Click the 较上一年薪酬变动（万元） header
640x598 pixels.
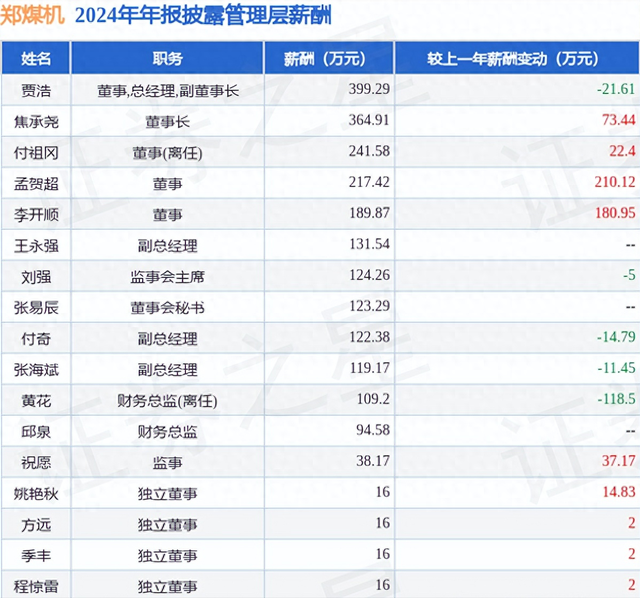[517, 58]
